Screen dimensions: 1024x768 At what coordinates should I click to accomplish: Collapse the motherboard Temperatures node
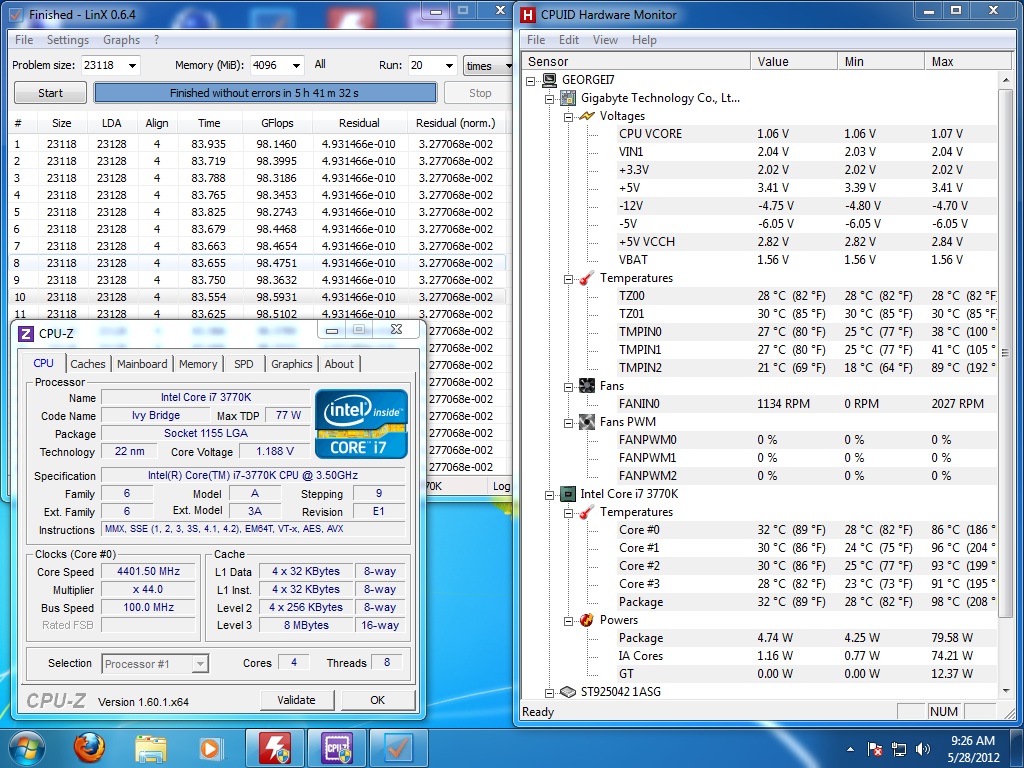point(568,279)
